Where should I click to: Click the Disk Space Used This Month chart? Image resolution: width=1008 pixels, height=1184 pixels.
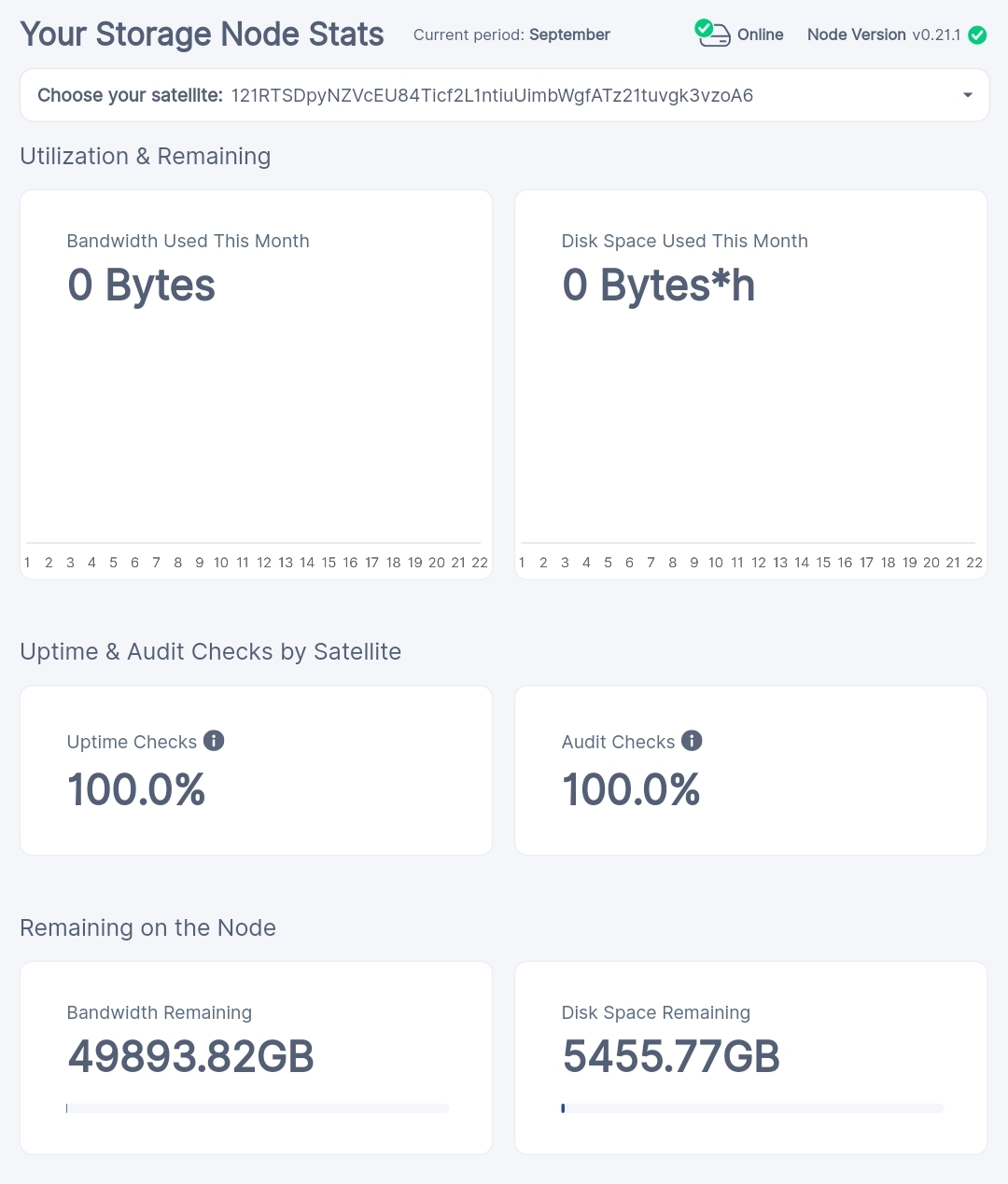(749, 429)
